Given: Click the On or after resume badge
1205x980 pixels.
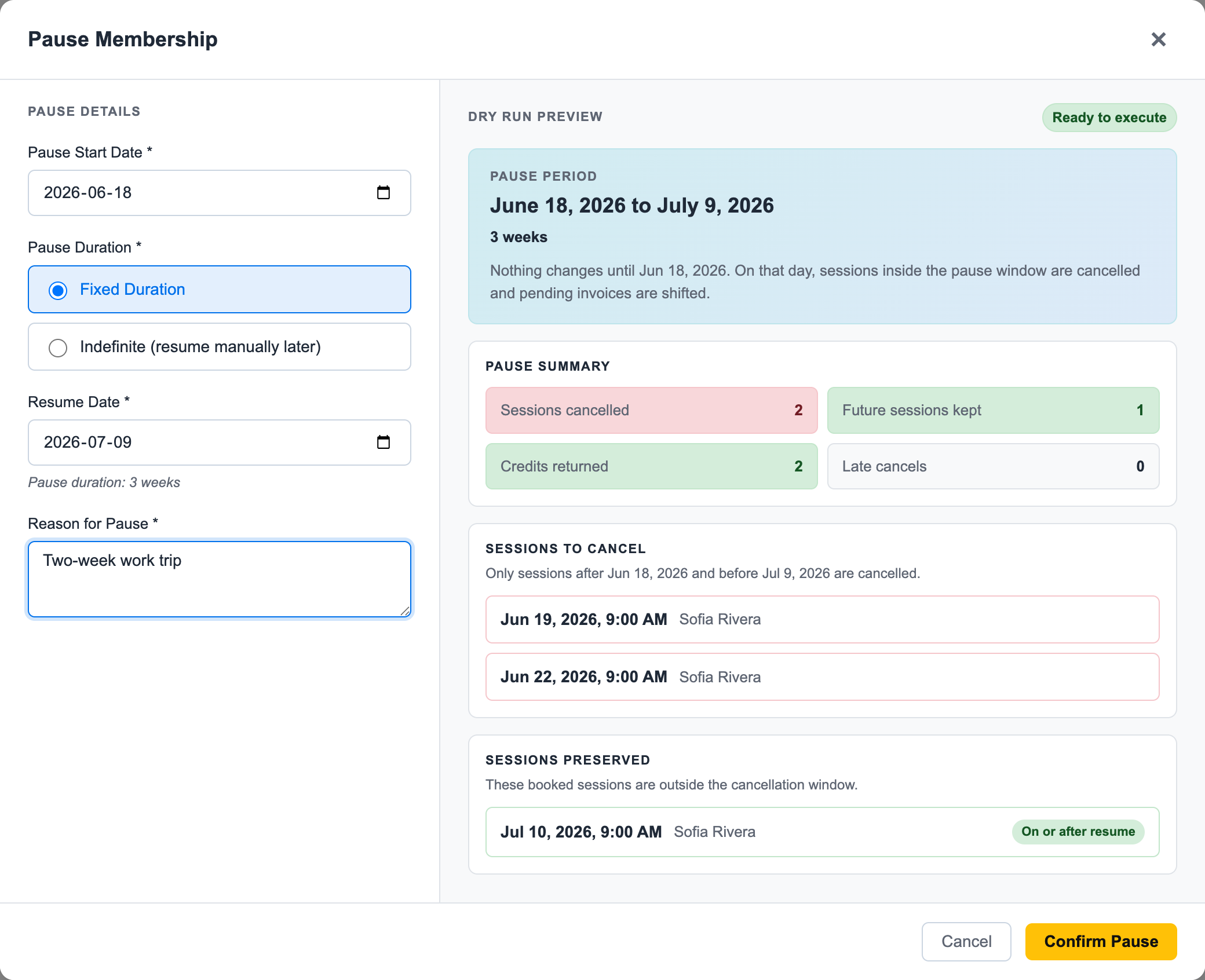Looking at the screenshot, I should click(1078, 832).
